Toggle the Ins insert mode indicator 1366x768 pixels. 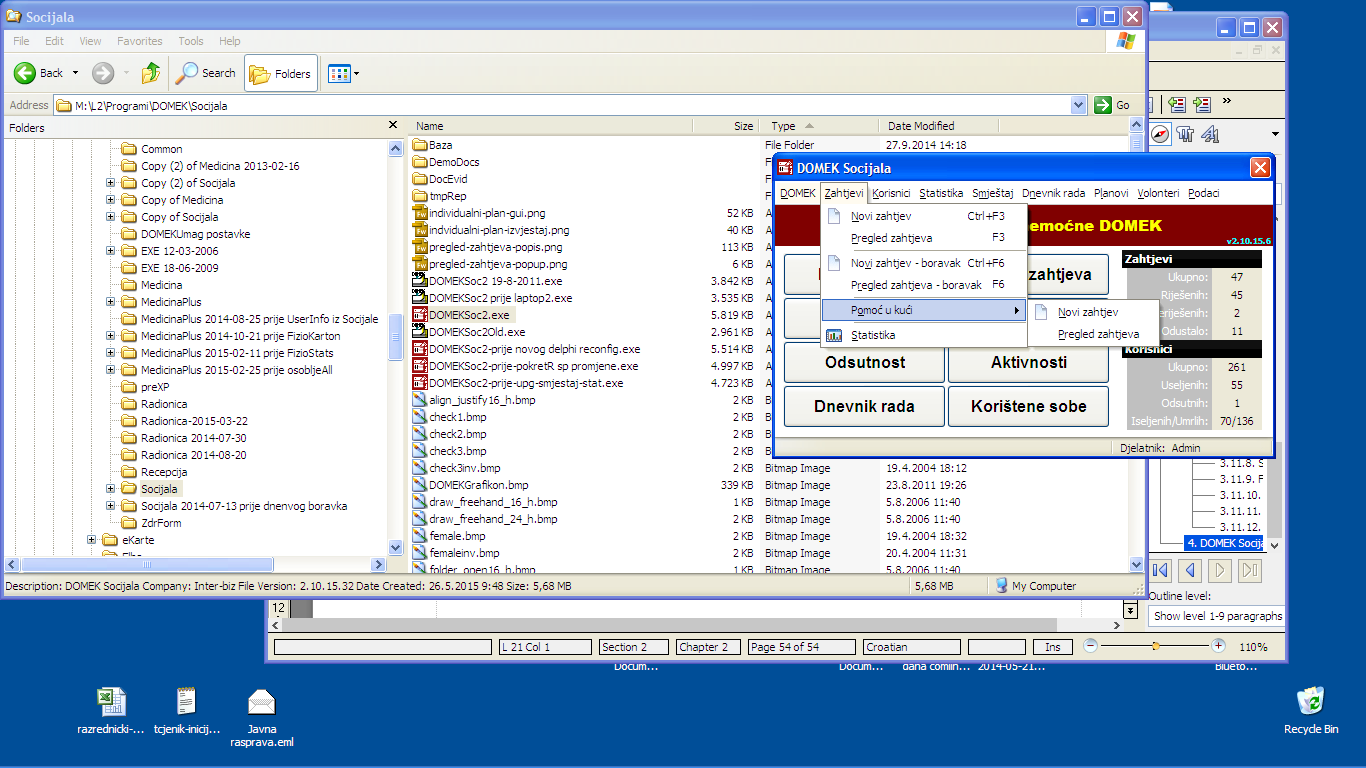click(x=1052, y=647)
